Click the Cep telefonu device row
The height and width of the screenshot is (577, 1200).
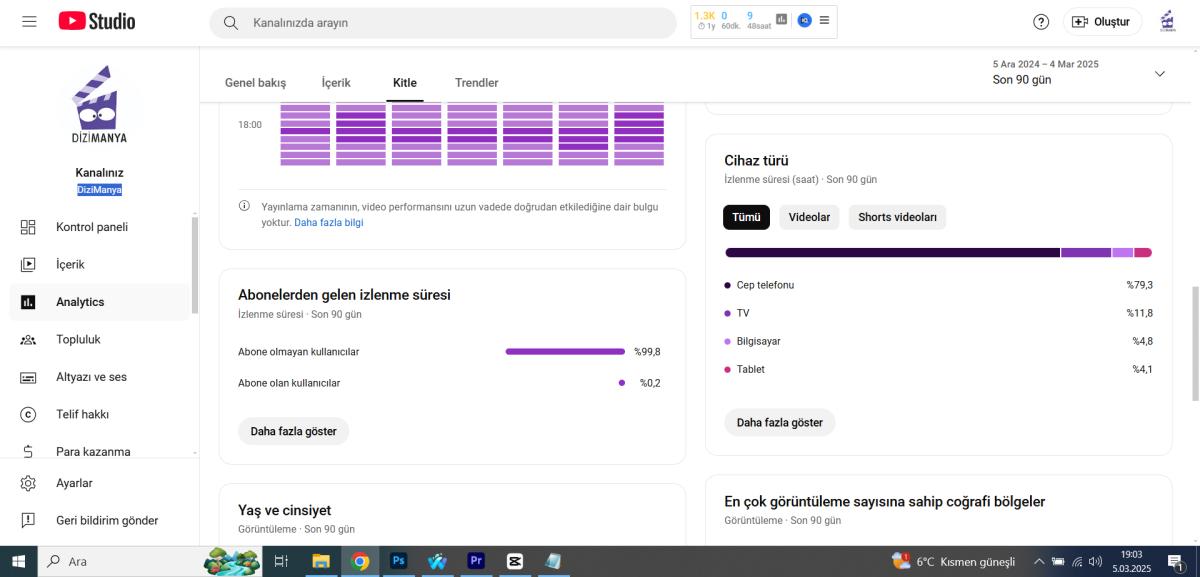tap(938, 285)
